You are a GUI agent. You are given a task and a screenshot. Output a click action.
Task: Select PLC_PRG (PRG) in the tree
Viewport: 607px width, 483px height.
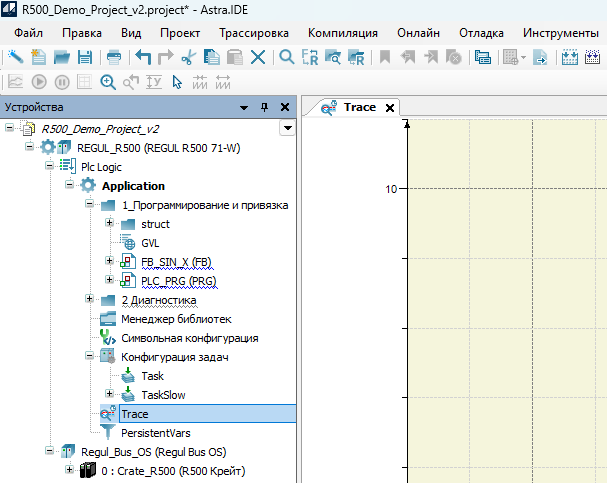point(179,281)
